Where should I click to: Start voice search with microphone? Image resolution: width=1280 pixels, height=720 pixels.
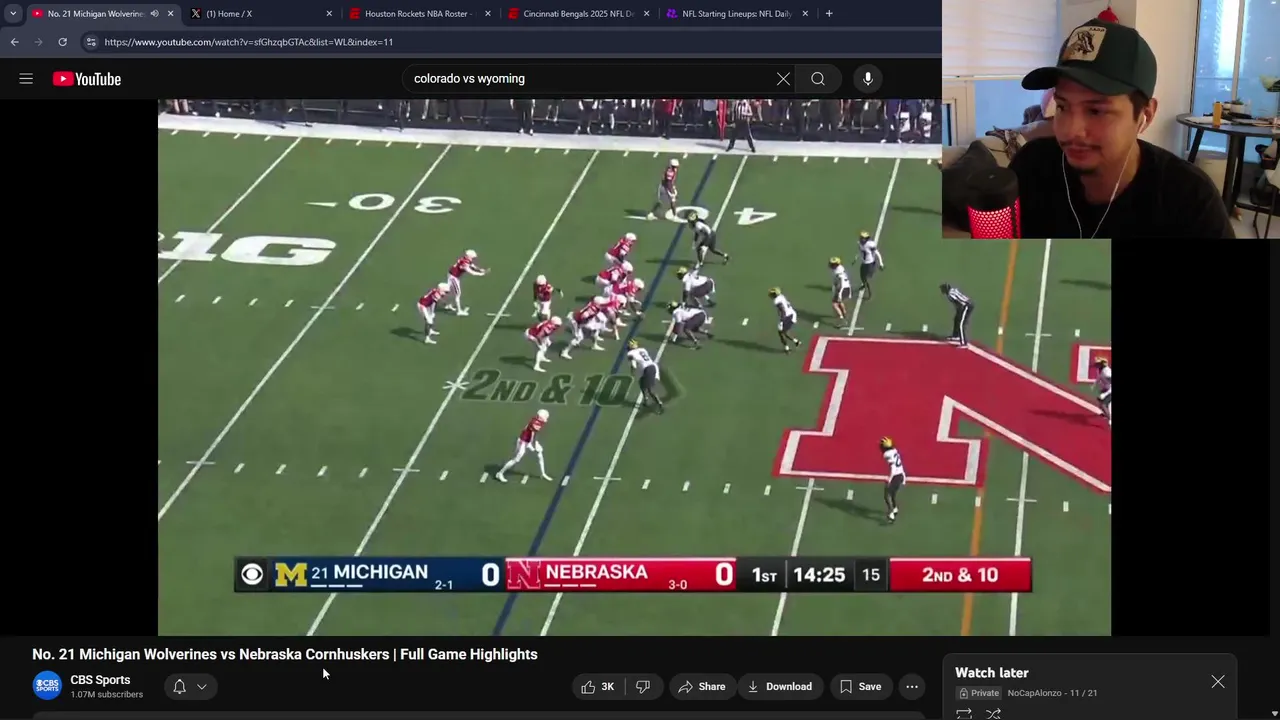pos(868,79)
